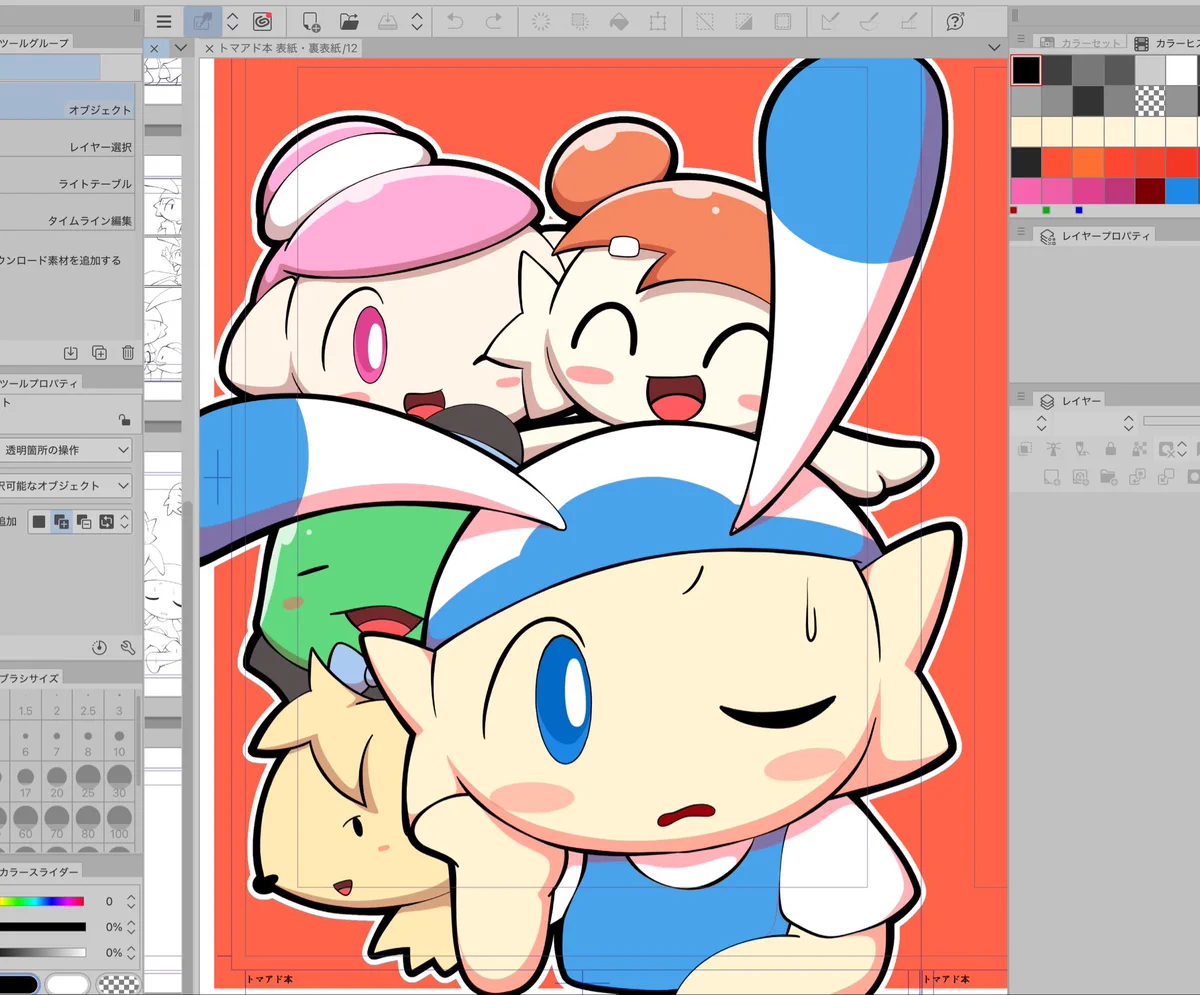Click the invert selection icon
This screenshot has width=1200, height=995.
744,21
